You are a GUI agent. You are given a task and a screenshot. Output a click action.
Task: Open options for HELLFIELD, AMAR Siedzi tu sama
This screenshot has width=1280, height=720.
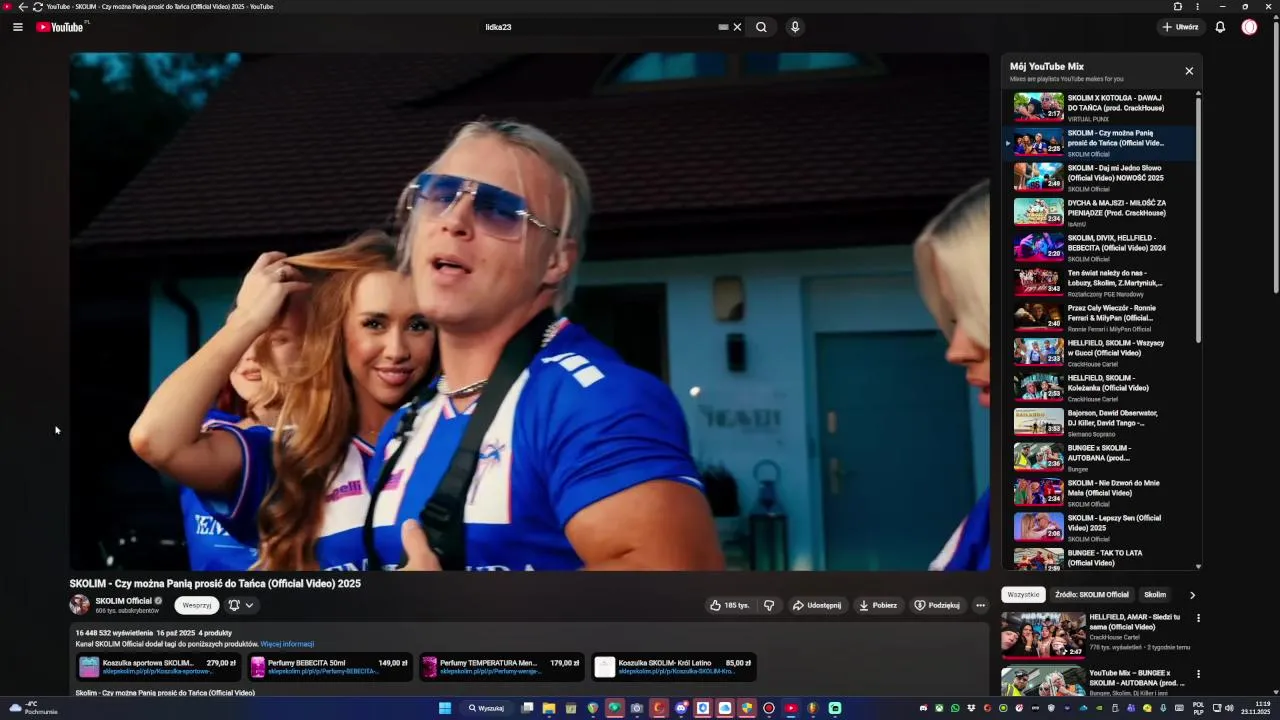pyautogui.click(x=1198, y=618)
